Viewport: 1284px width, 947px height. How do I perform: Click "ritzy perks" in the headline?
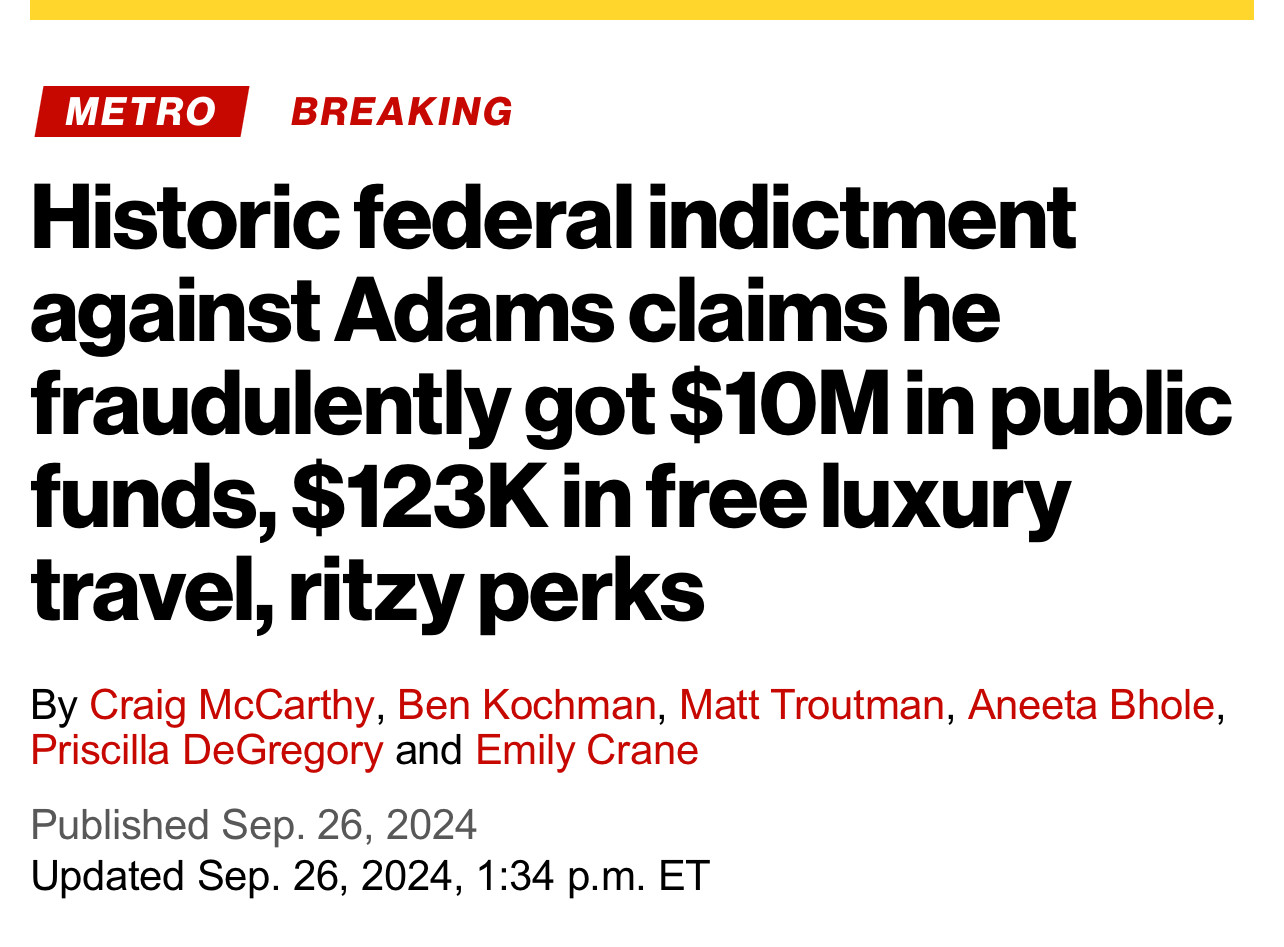coord(497,590)
